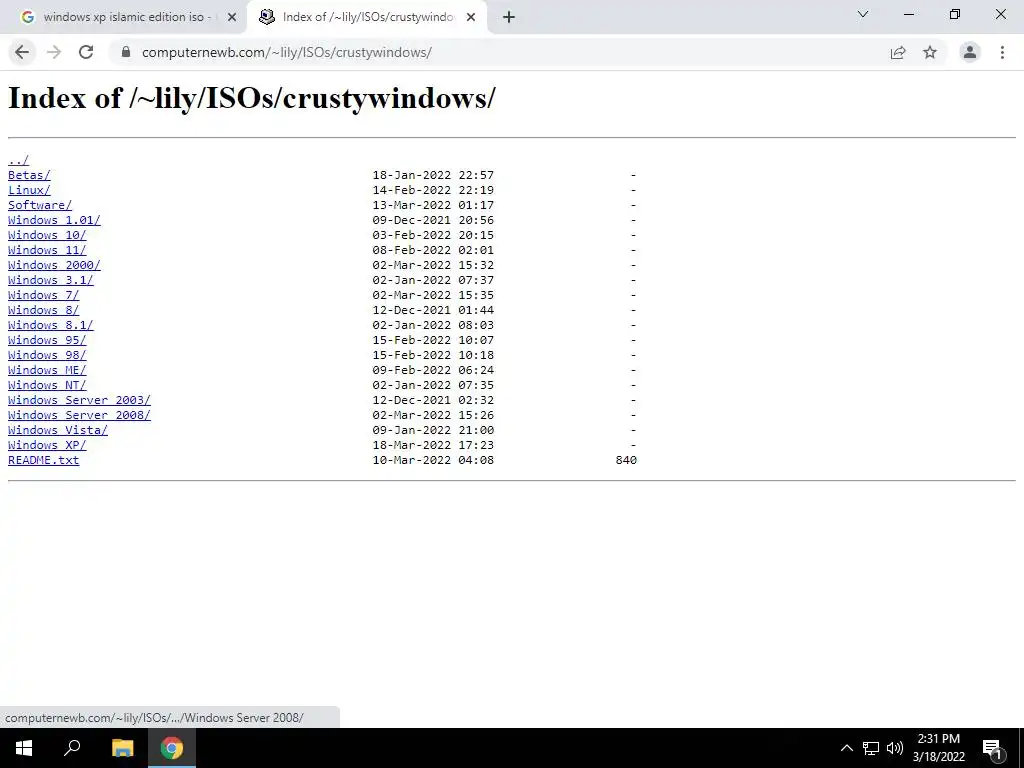Open the Windows 95 folder
The width and height of the screenshot is (1024, 768).
[x=47, y=340]
